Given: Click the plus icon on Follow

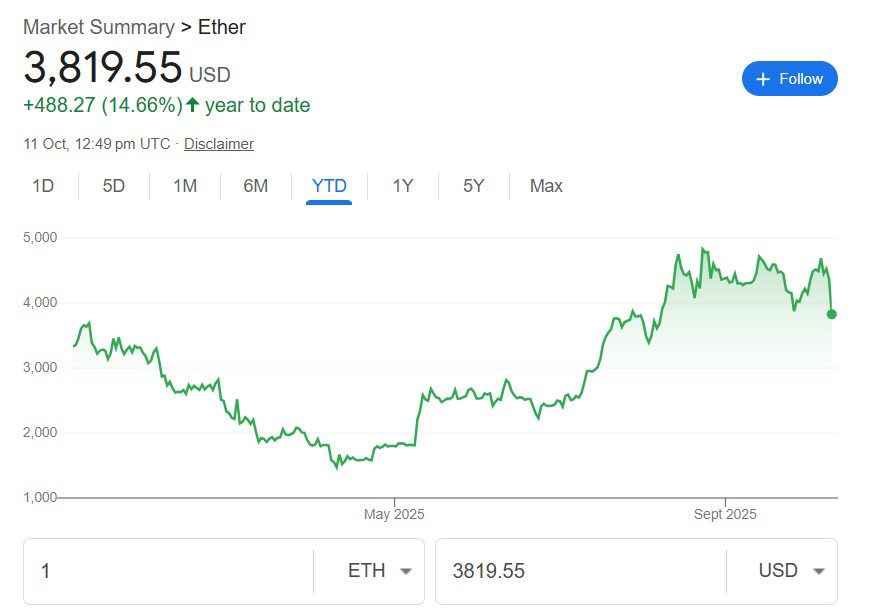Looking at the screenshot, I should (763, 79).
